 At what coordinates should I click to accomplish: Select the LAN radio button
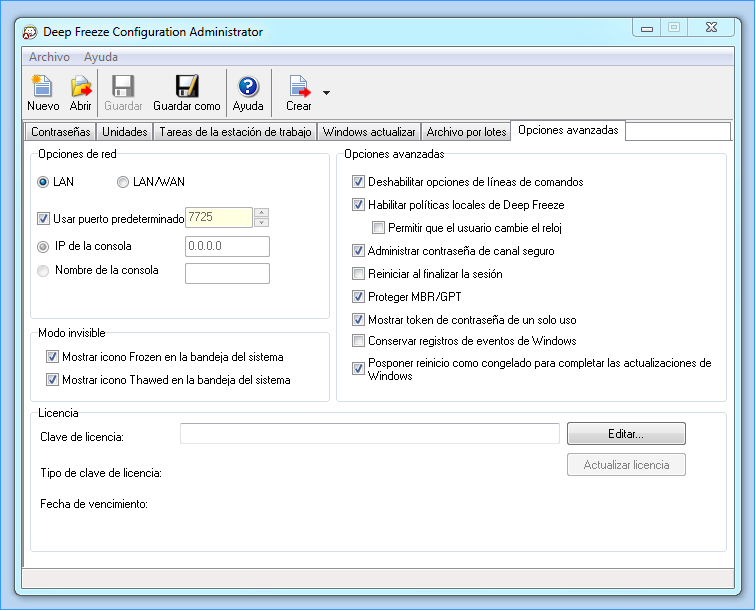click(43, 182)
